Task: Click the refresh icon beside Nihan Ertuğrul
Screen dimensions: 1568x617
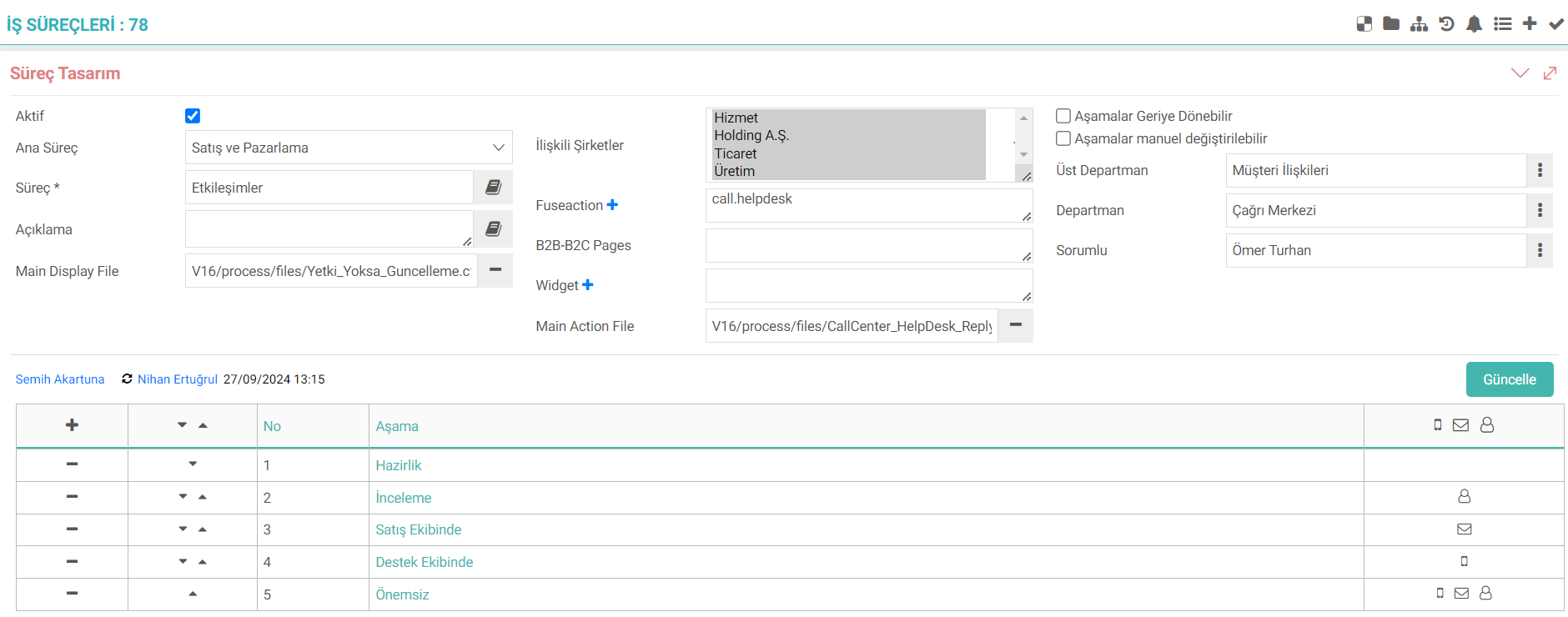Action: [127, 379]
